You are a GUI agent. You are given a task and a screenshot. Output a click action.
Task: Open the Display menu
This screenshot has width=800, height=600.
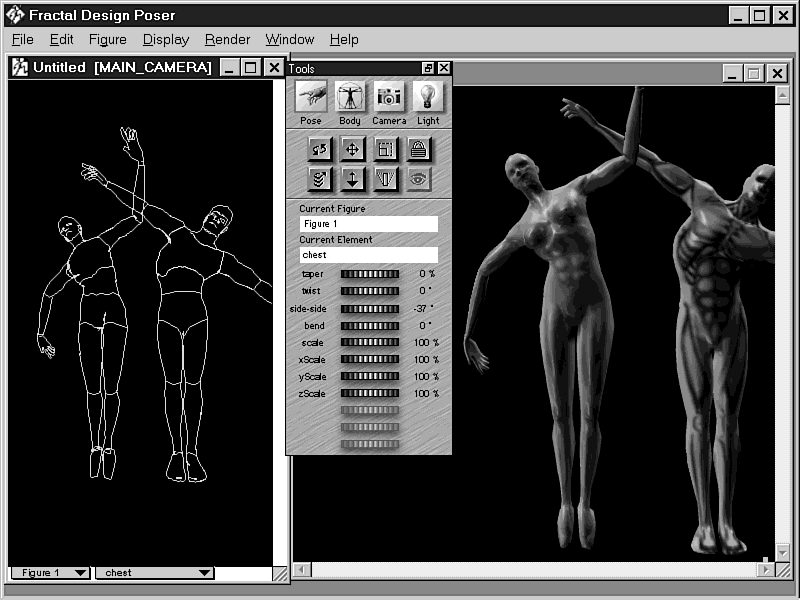166,40
